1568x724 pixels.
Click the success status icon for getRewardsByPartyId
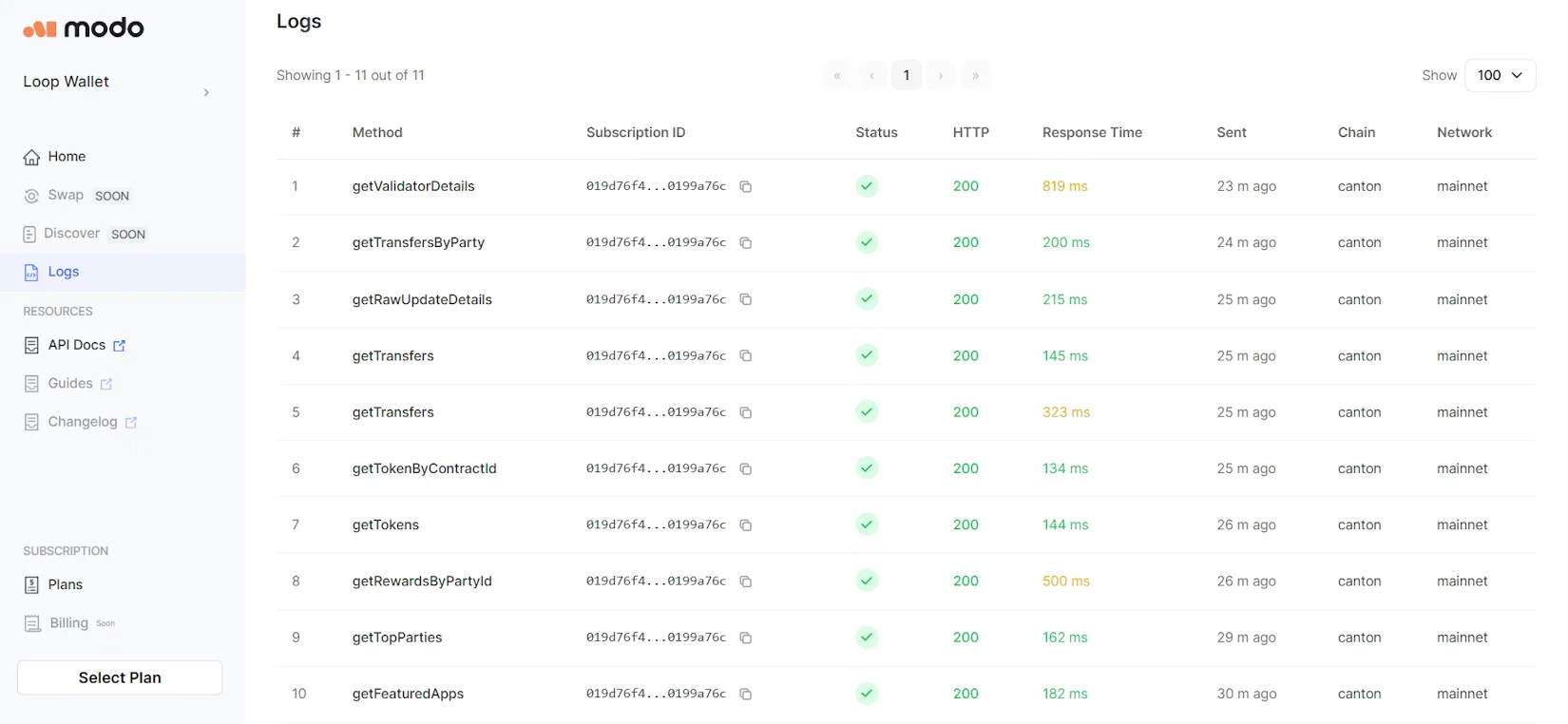point(867,581)
